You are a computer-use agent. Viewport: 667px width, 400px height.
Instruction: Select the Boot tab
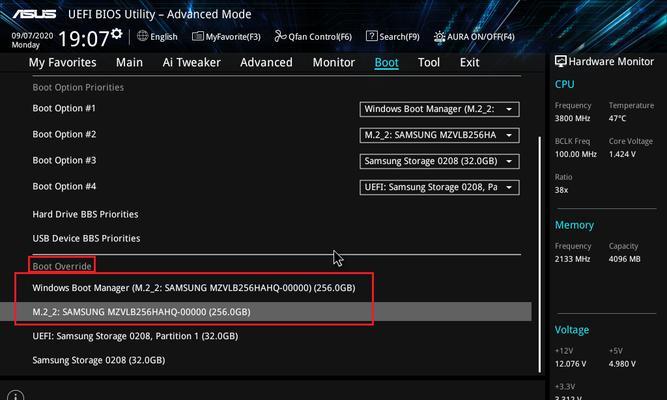point(386,63)
